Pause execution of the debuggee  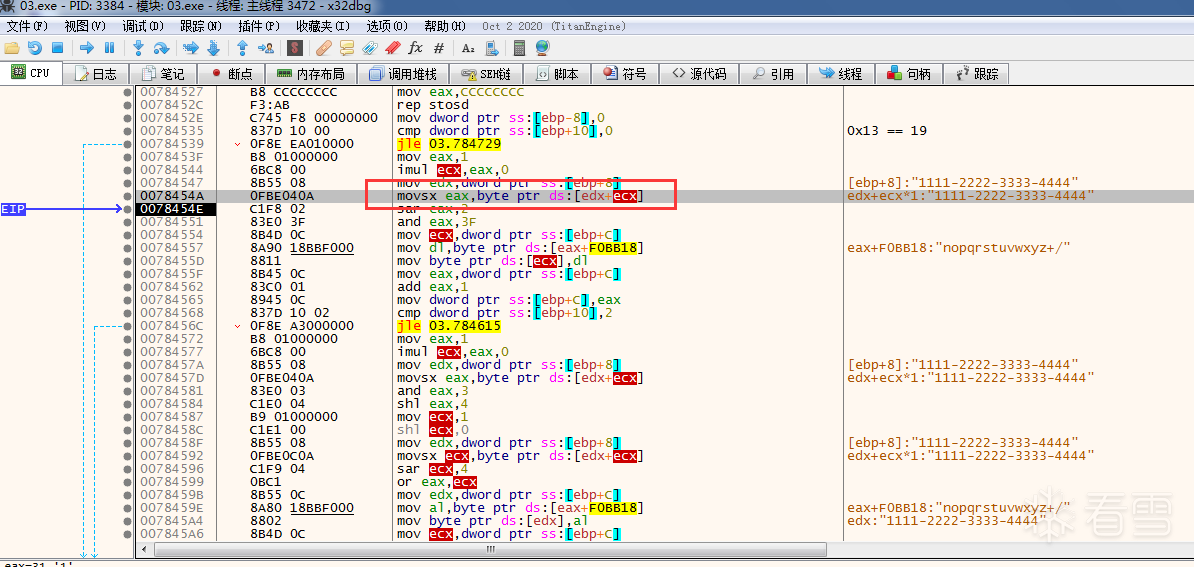110,48
